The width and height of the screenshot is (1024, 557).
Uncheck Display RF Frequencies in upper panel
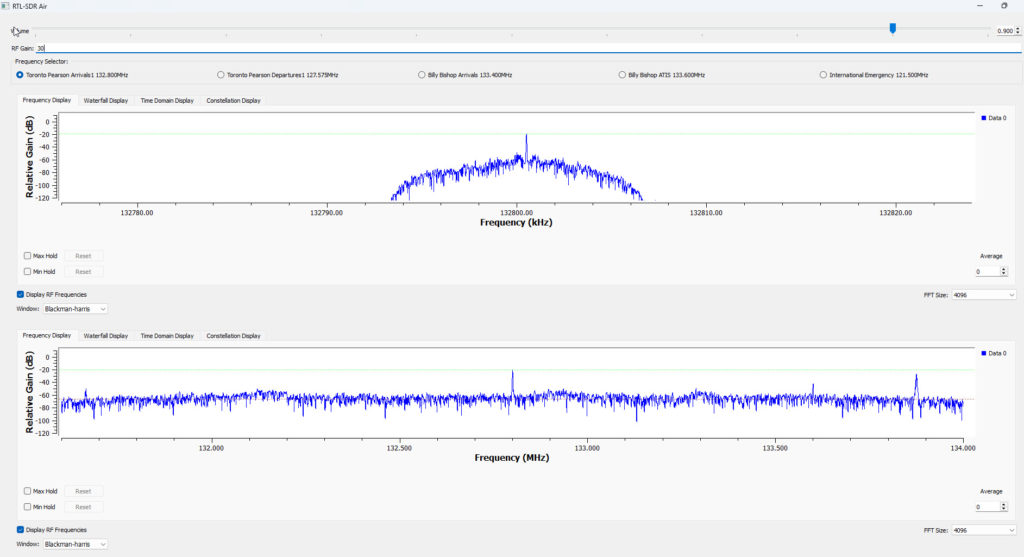click(21, 295)
